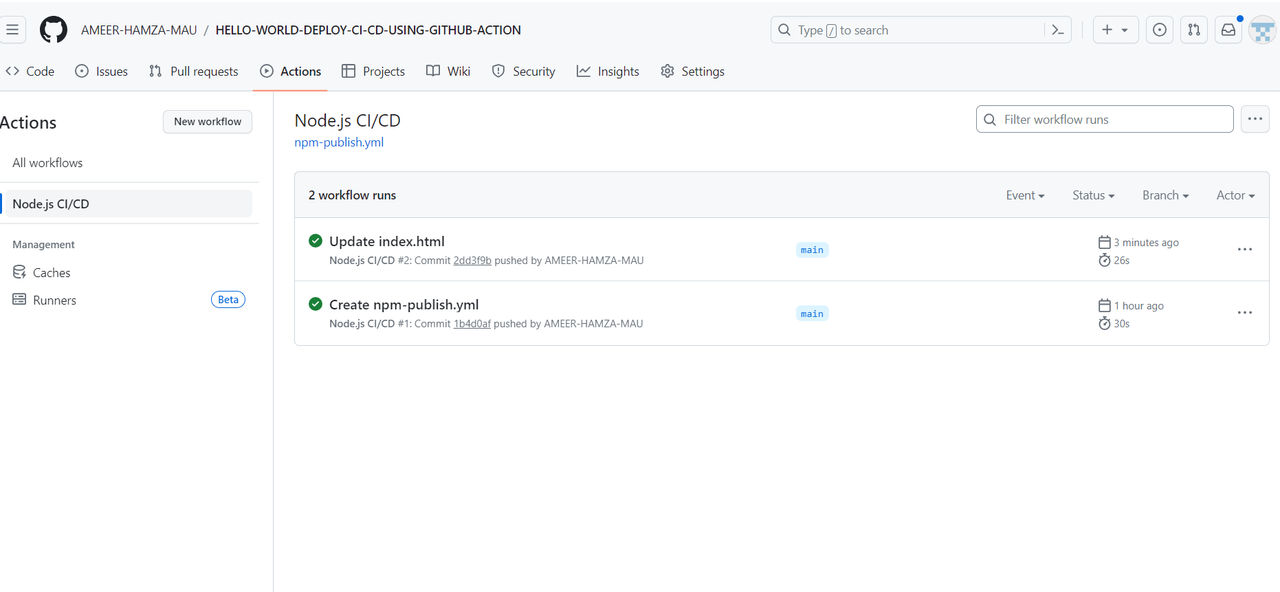The width and height of the screenshot is (1280, 592).
Task: Focus the Filter workflow runs field
Action: pos(1105,119)
